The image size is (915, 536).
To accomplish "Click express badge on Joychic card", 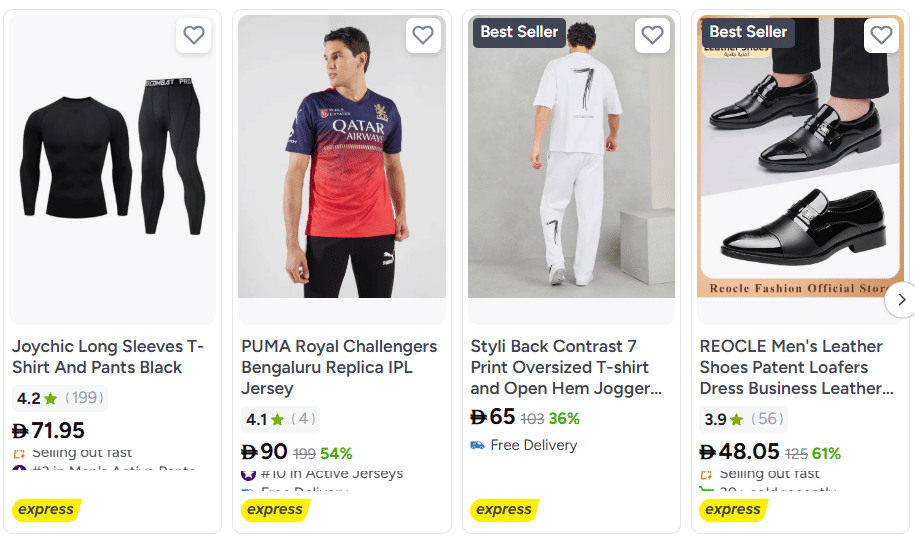I will [46, 510].
